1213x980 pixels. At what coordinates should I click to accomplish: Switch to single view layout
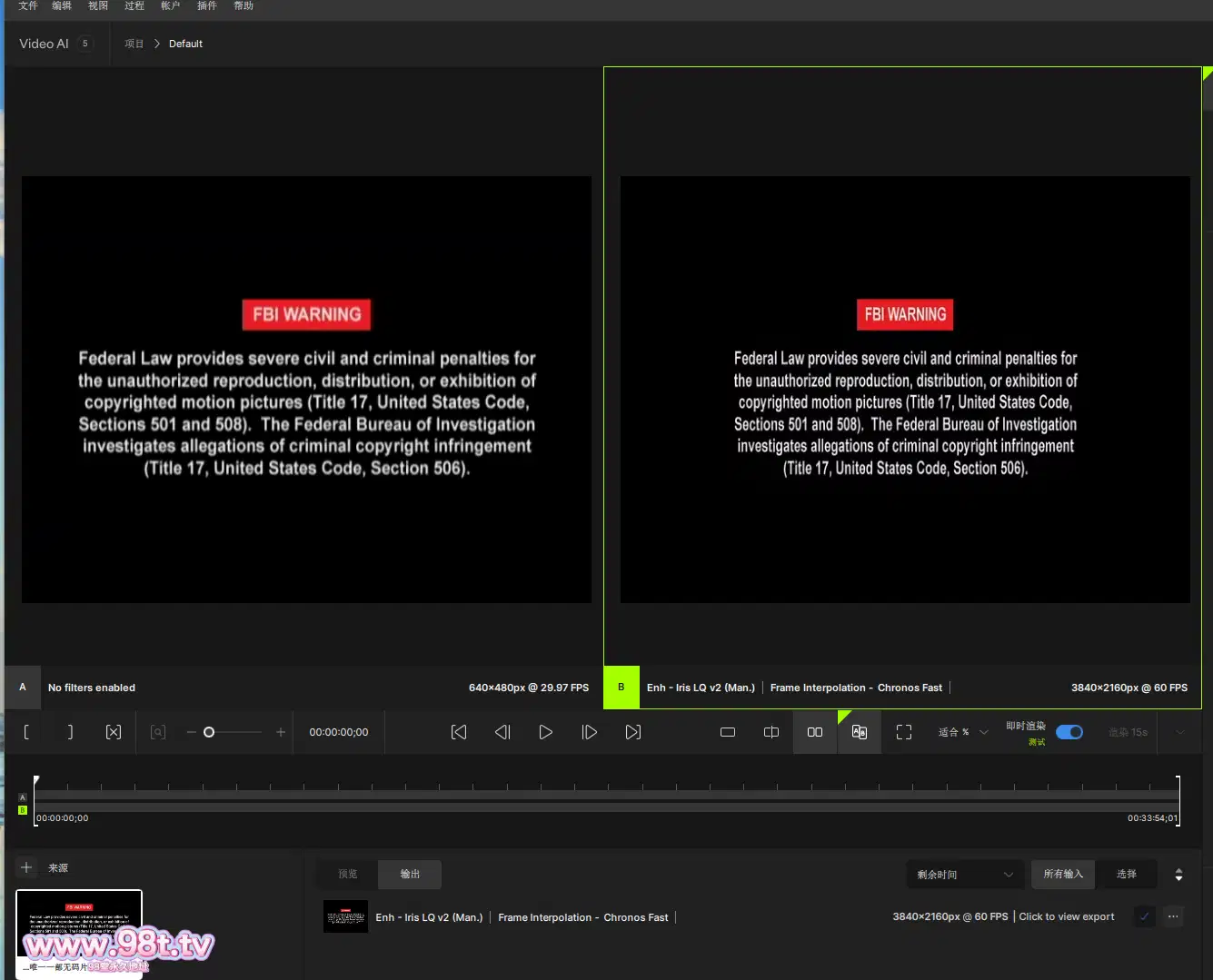[728, 732]
